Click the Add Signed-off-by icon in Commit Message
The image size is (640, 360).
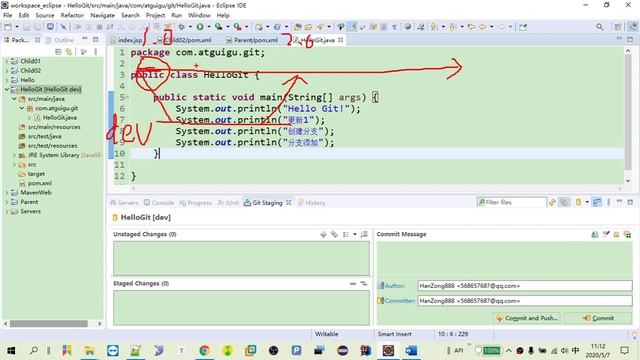606,234
